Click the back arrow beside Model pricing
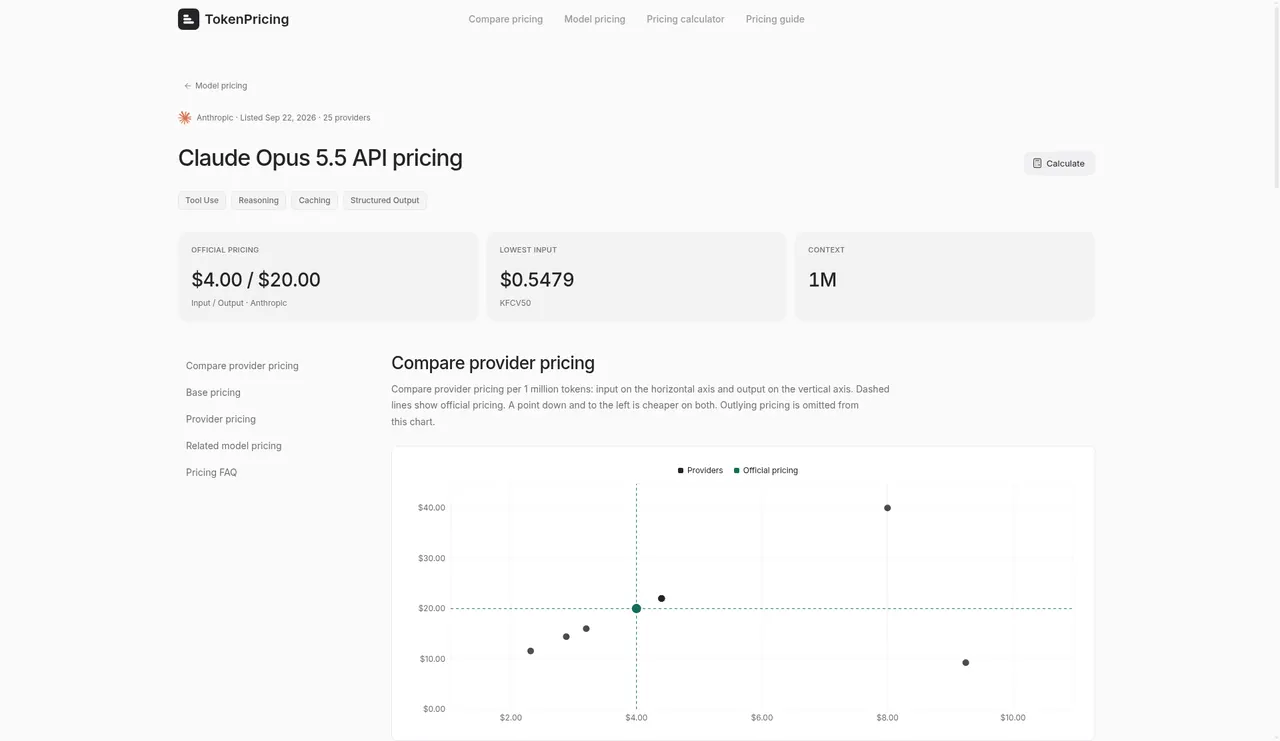 [188, 86]
